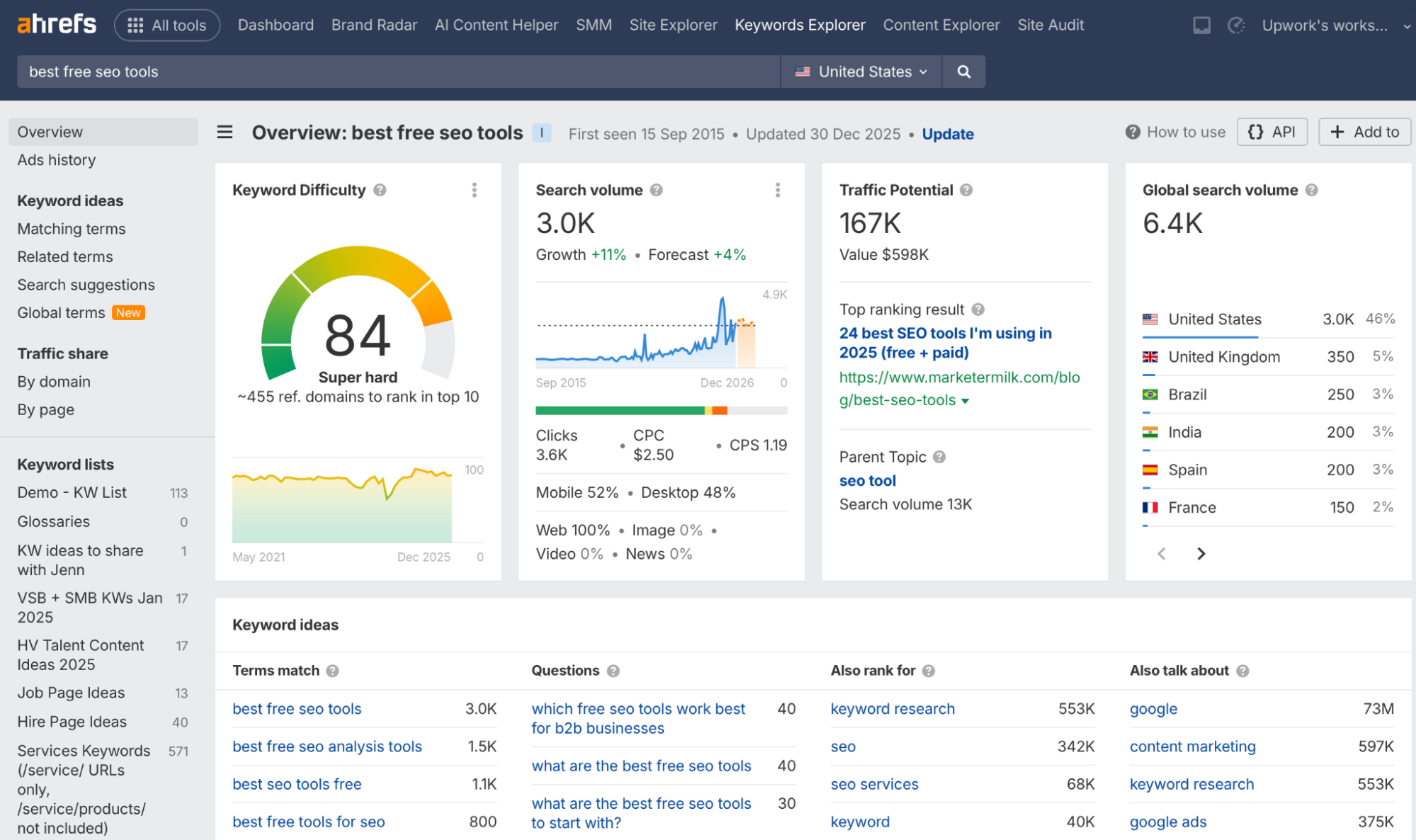Click help icon next to Traffic Potential
This screenshot has height=840, width=1416.
pos(966,190)
